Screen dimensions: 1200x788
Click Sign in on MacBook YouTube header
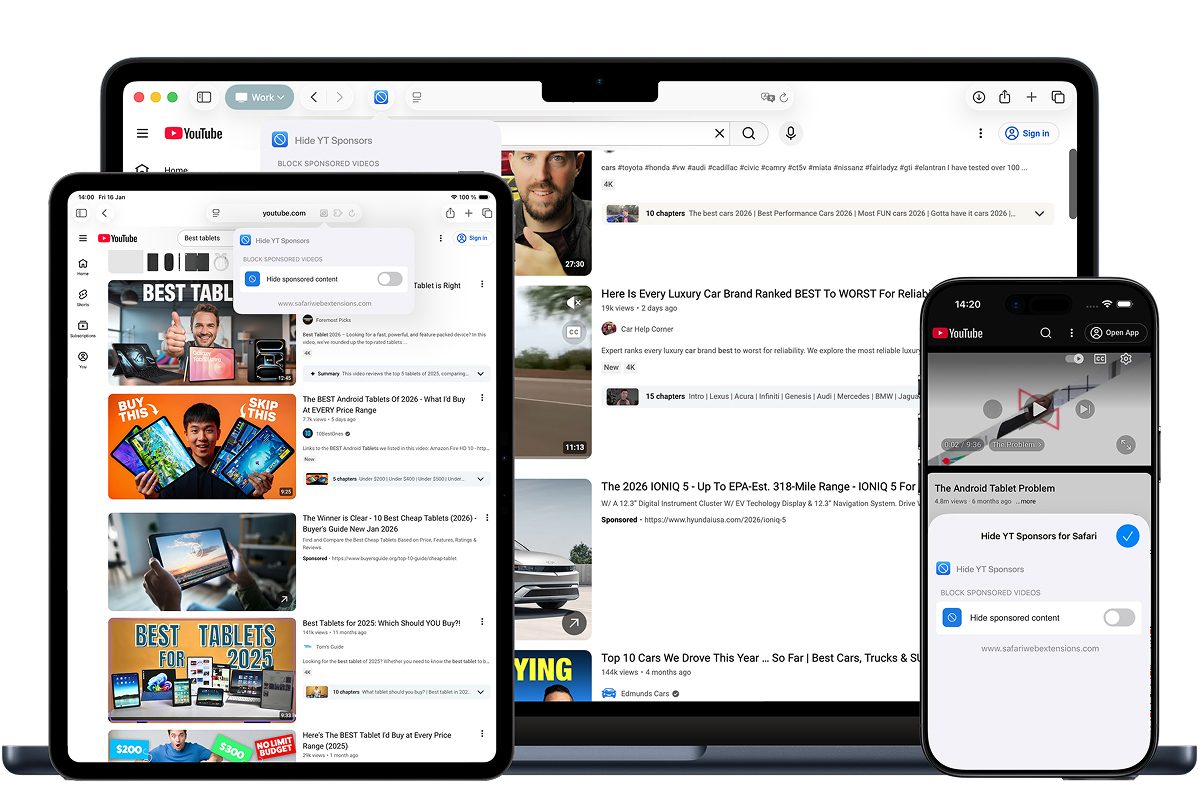[x=1028, y=133]
